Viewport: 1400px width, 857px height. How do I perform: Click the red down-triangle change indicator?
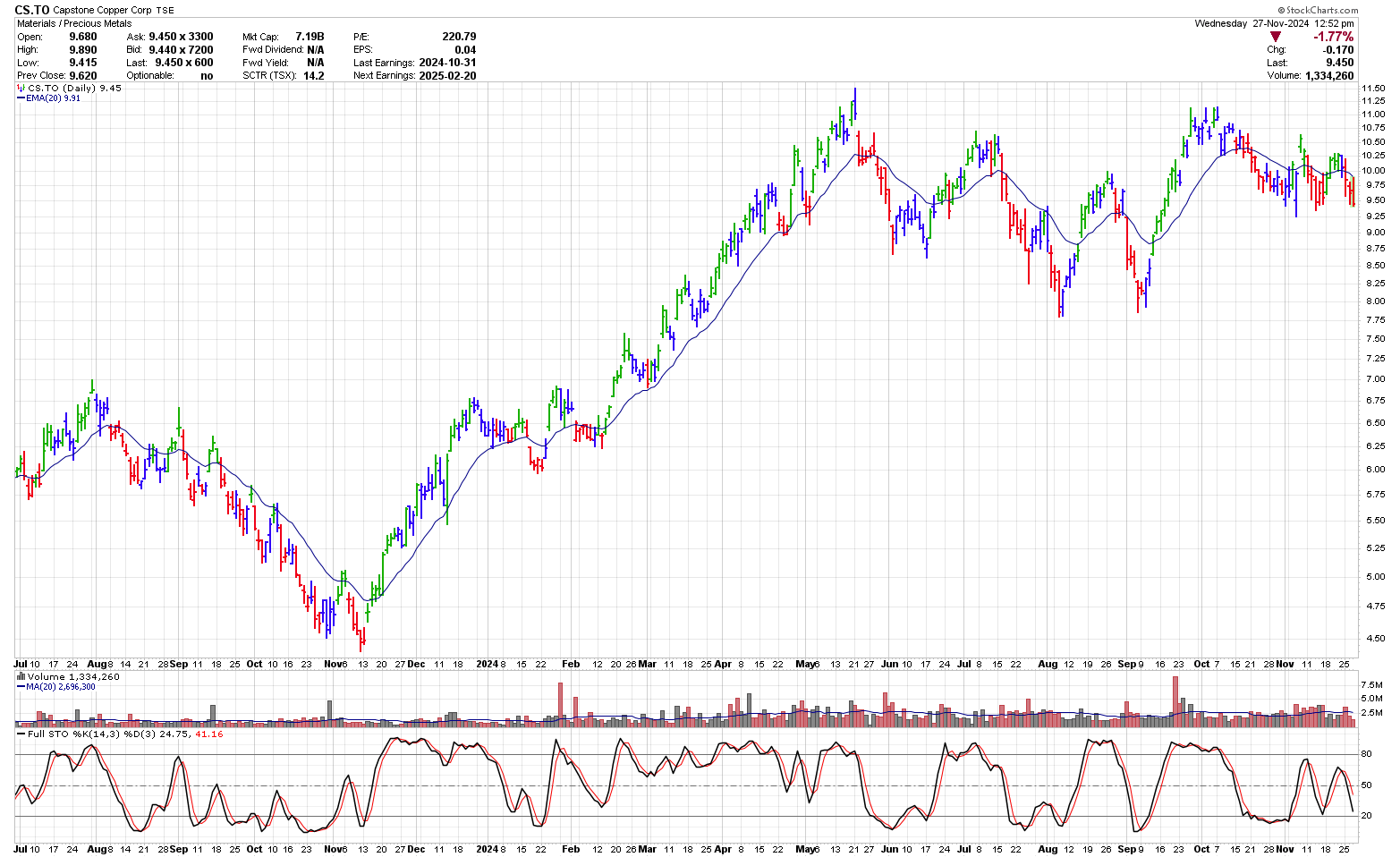click(1276, 37)
